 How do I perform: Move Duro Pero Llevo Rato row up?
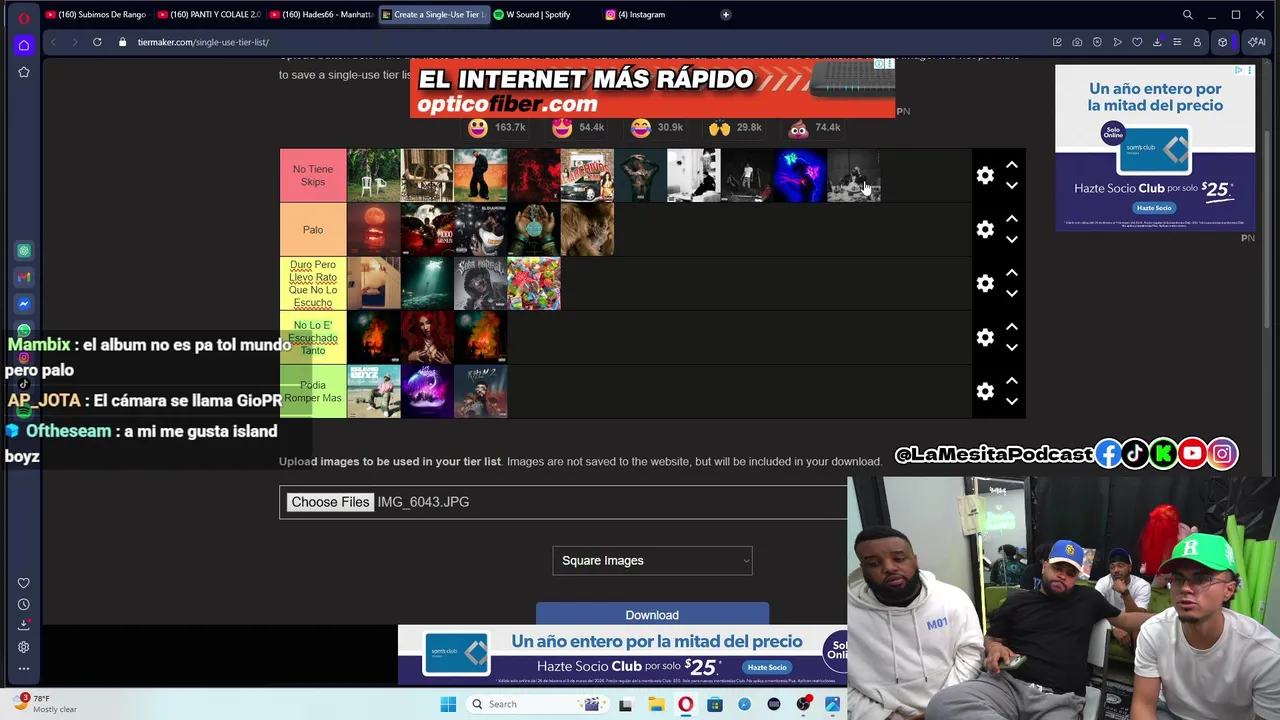(x=1011, y=273)
